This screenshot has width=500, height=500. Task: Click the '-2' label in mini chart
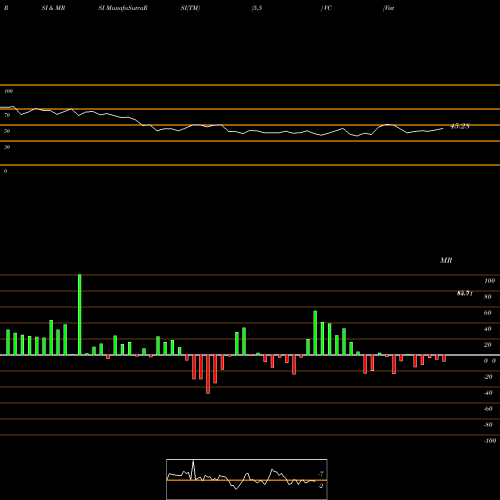321,486
